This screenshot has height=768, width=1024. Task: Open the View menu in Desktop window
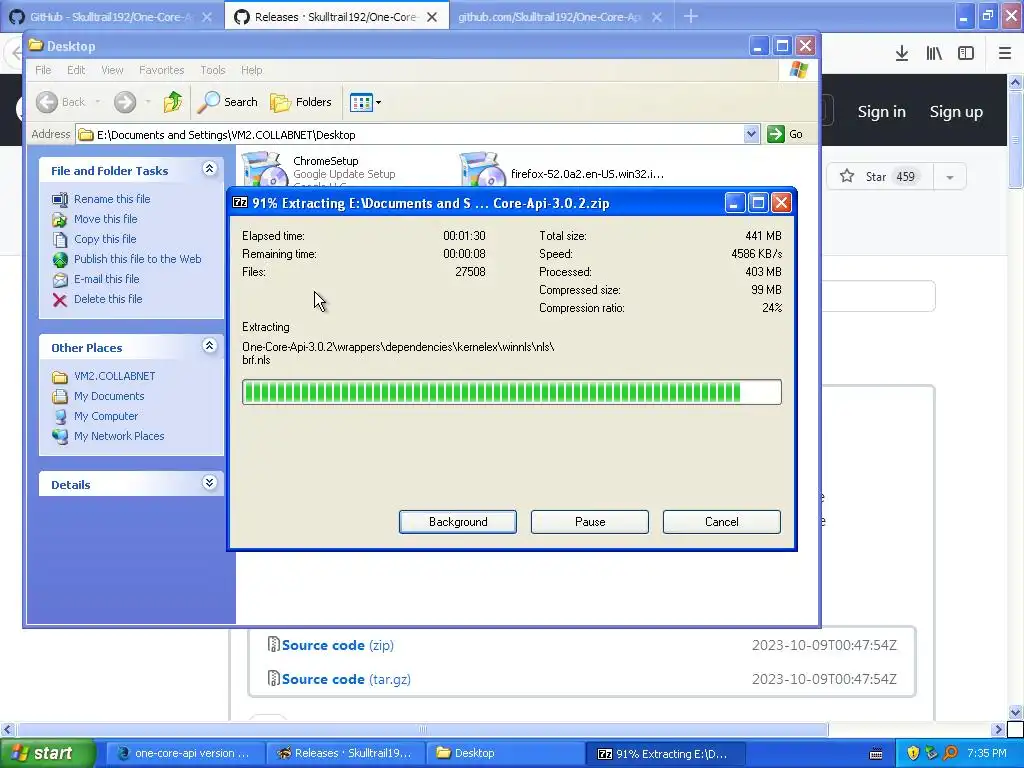(112, 70)
